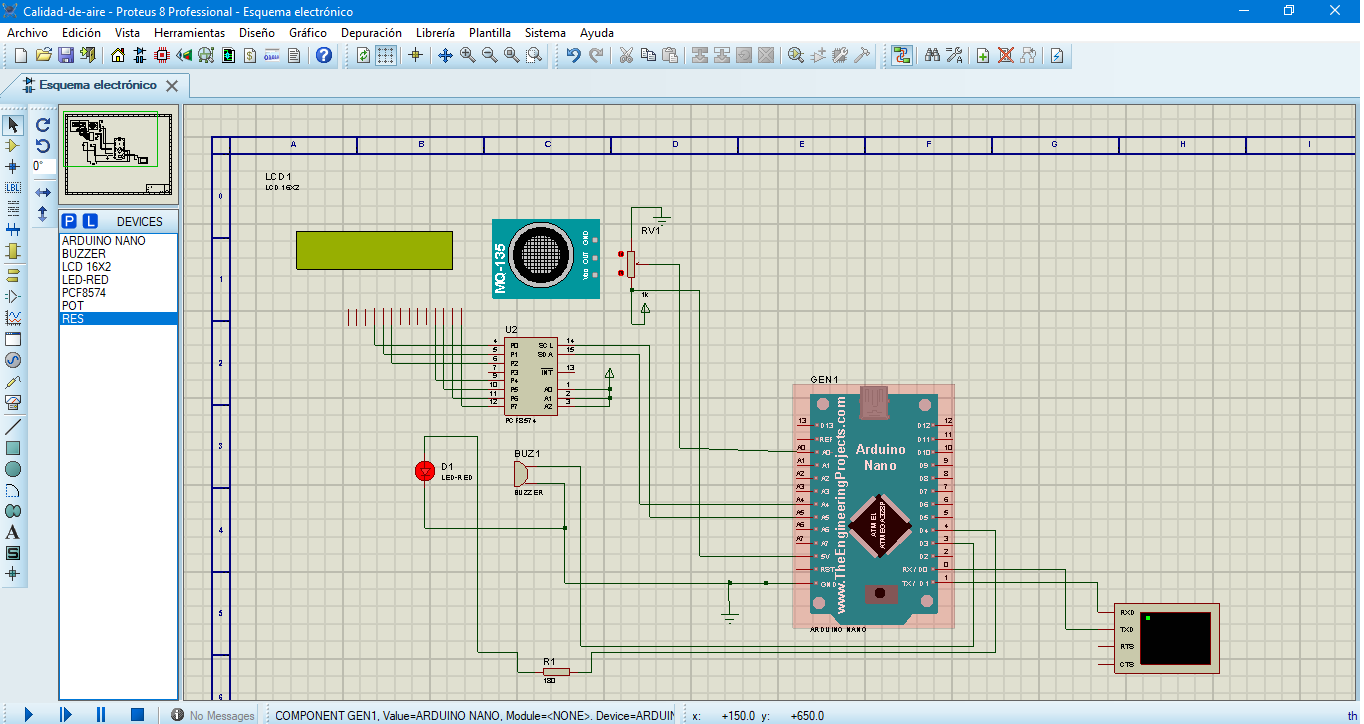This screenshot has width=1364, height=724.
Task: Select the Buses mode tool
Action: coord(13,231)
